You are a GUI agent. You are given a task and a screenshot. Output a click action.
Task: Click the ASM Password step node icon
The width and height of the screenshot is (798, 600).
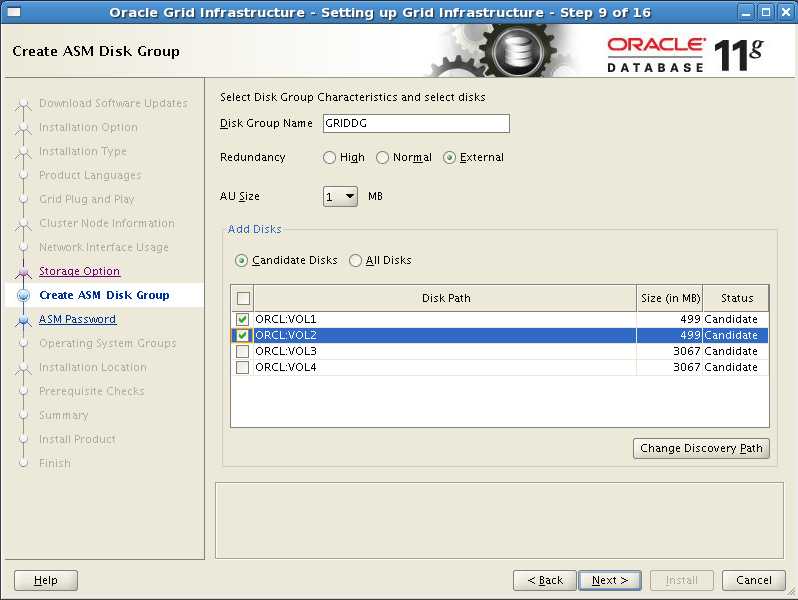coord(23,320)
